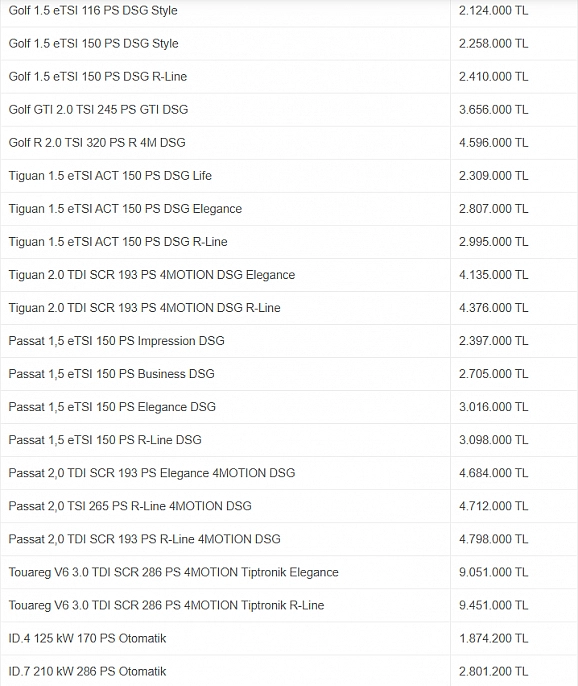Click the ID.7 210 kW 286 PS Otomatik name
Image resolution: width=578 pixels, height=686 pixels.
click(87, 672)
